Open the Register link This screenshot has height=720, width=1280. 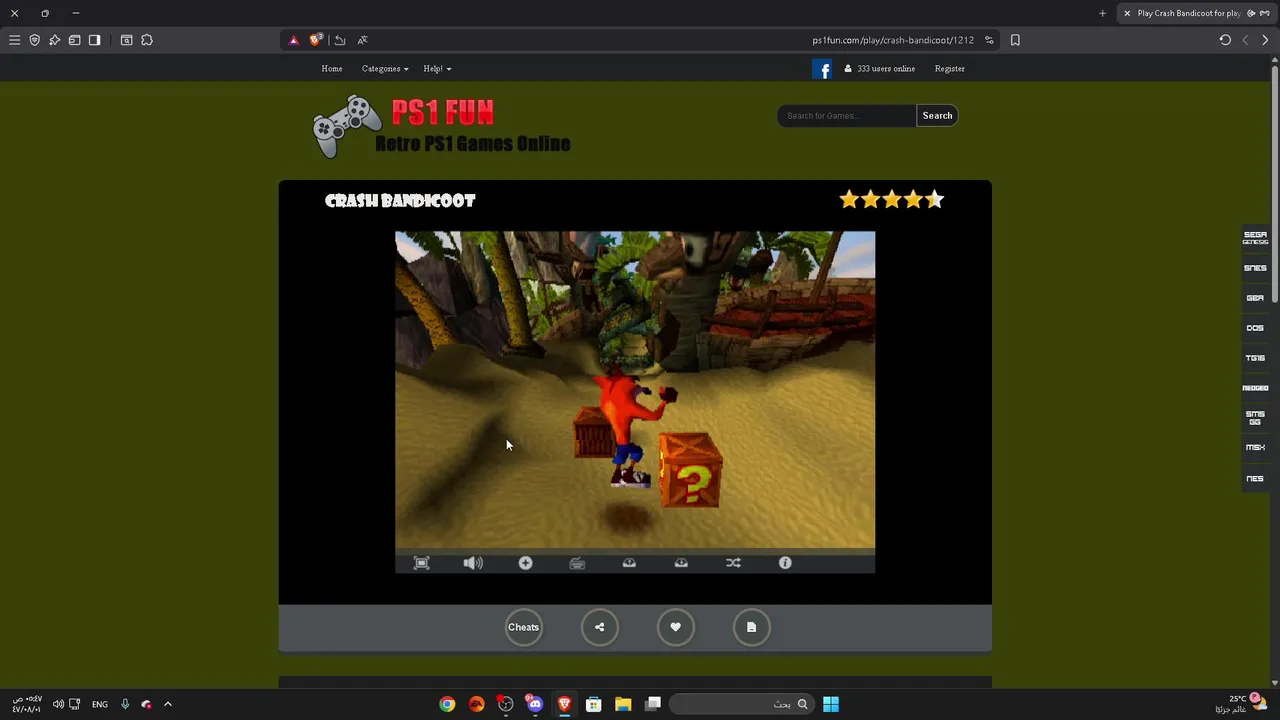point(949,69)
